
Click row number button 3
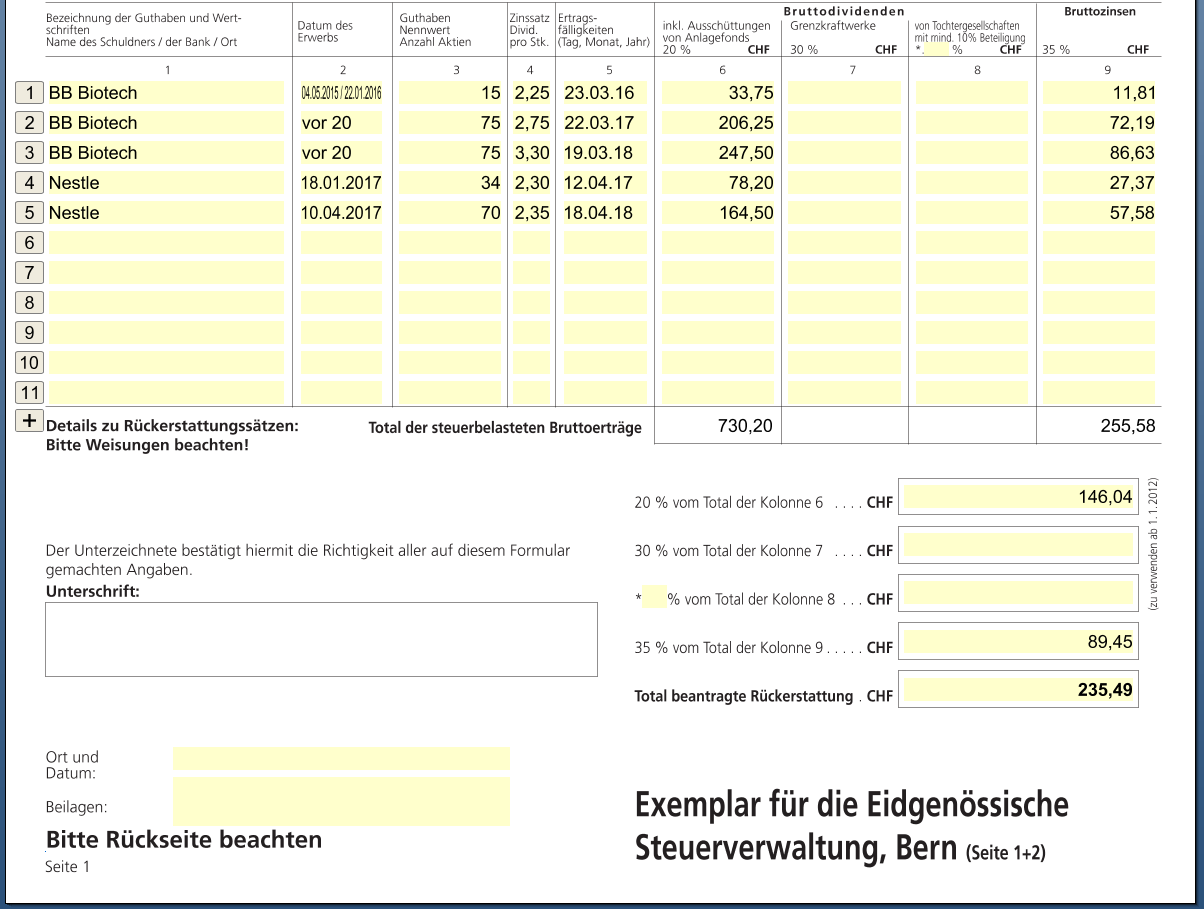coord(30,153)
